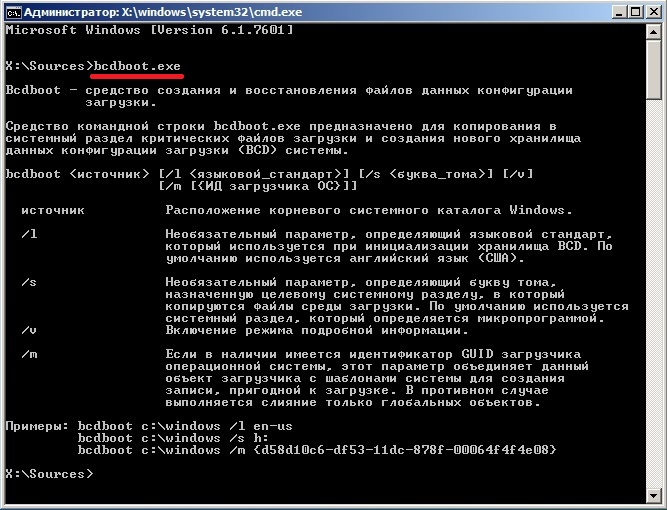Click the scrollbar down arrow

coord(653,494)
